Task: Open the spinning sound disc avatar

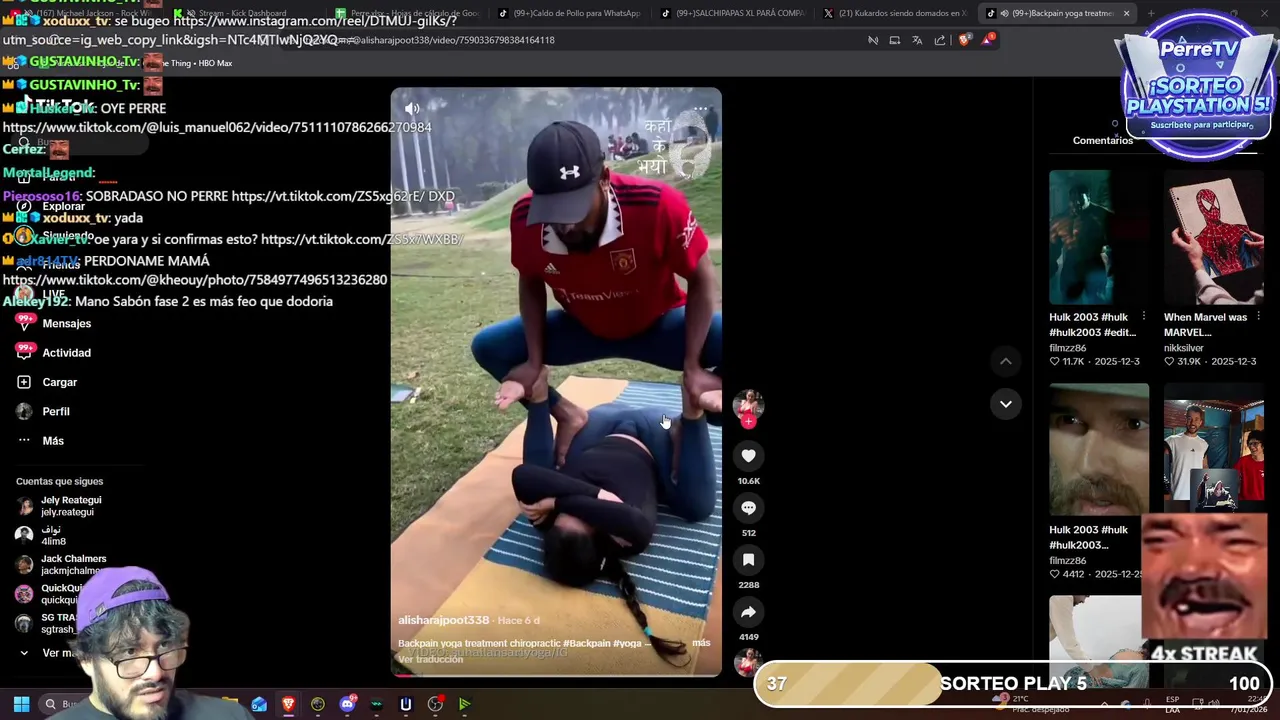Action: pyautogui.click(x=748, y=662)
